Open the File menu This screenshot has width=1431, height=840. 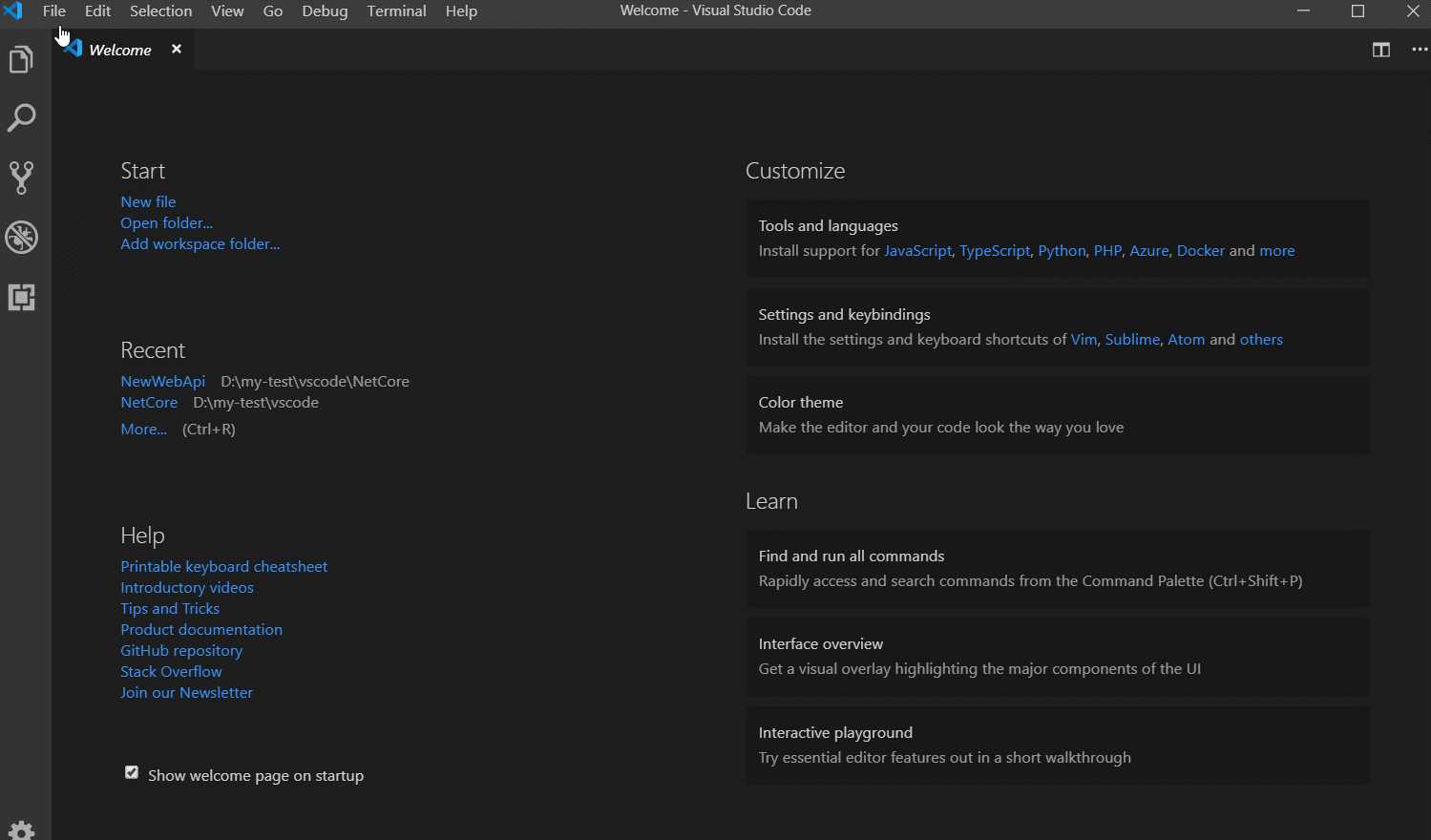tap(54, 11)
